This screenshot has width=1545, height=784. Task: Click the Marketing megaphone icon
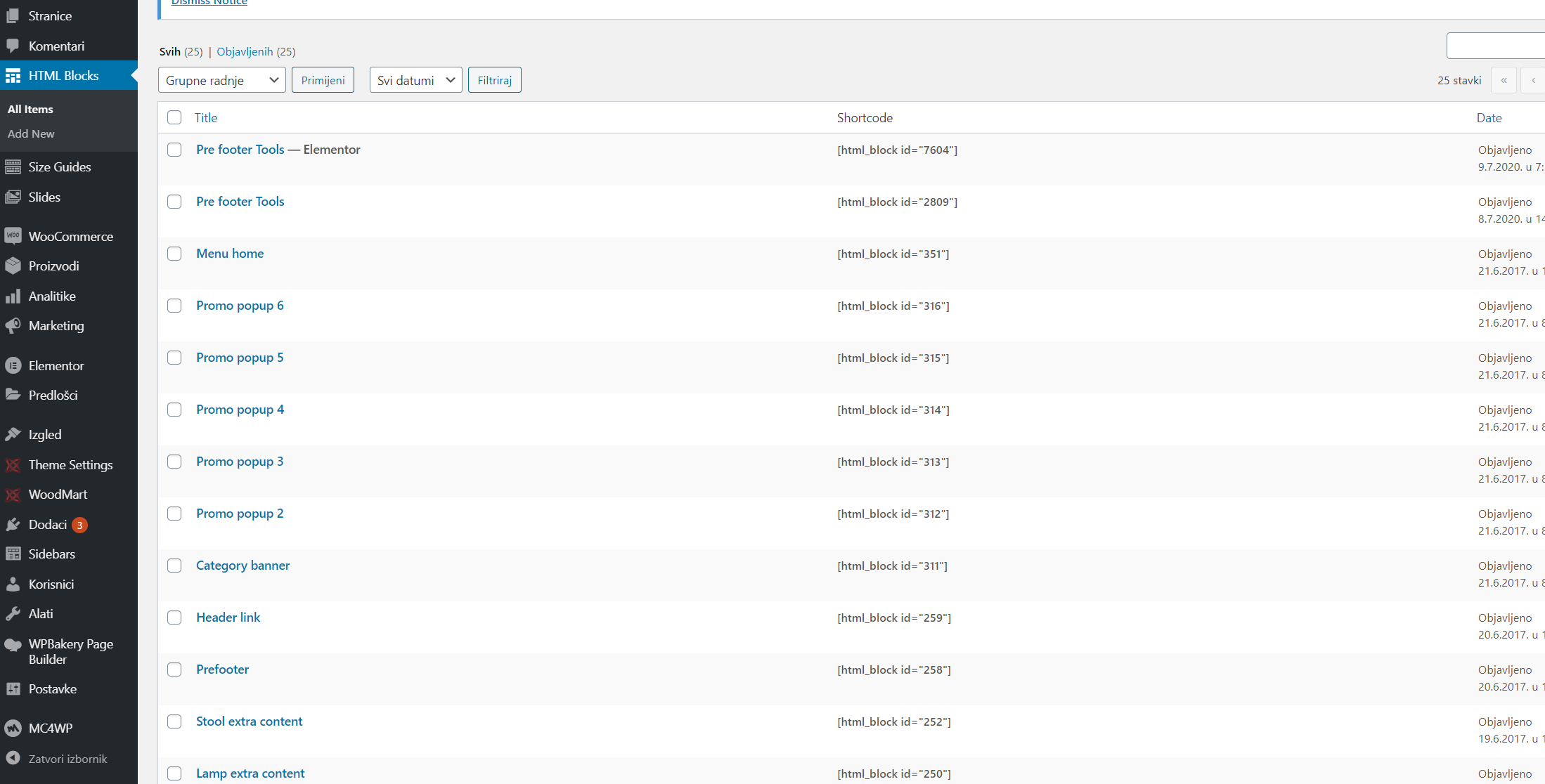point(13,326)
